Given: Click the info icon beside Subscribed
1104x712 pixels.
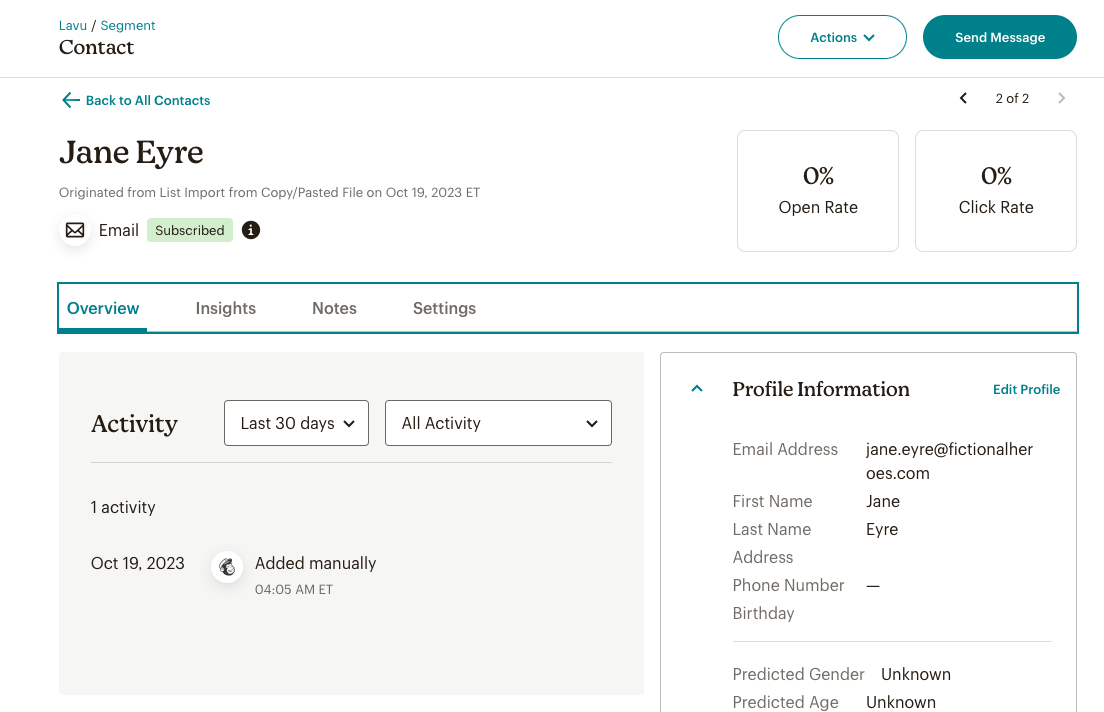Looking at the screenshot, I should 251,230.
